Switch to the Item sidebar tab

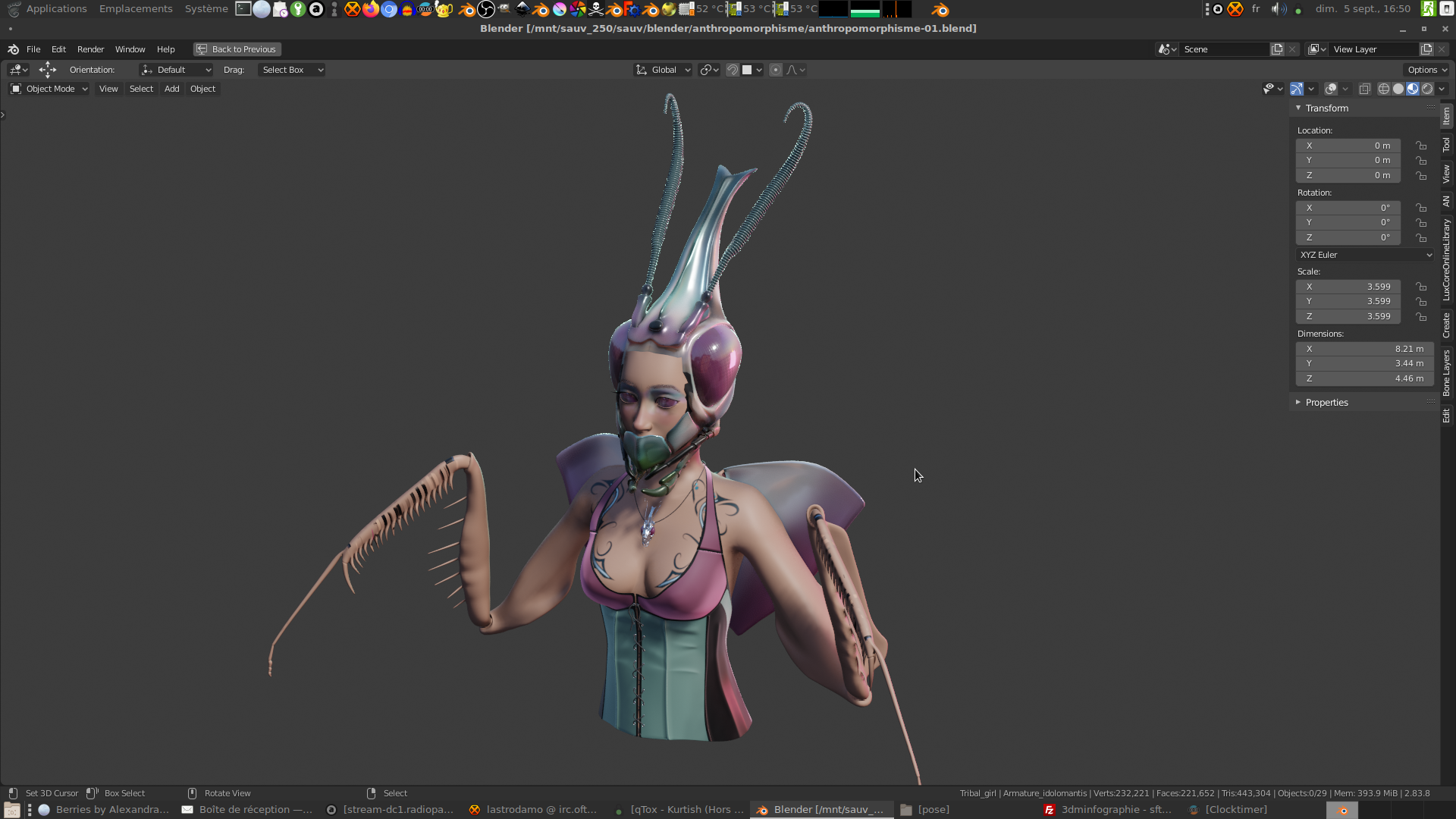coord(1446,116)
